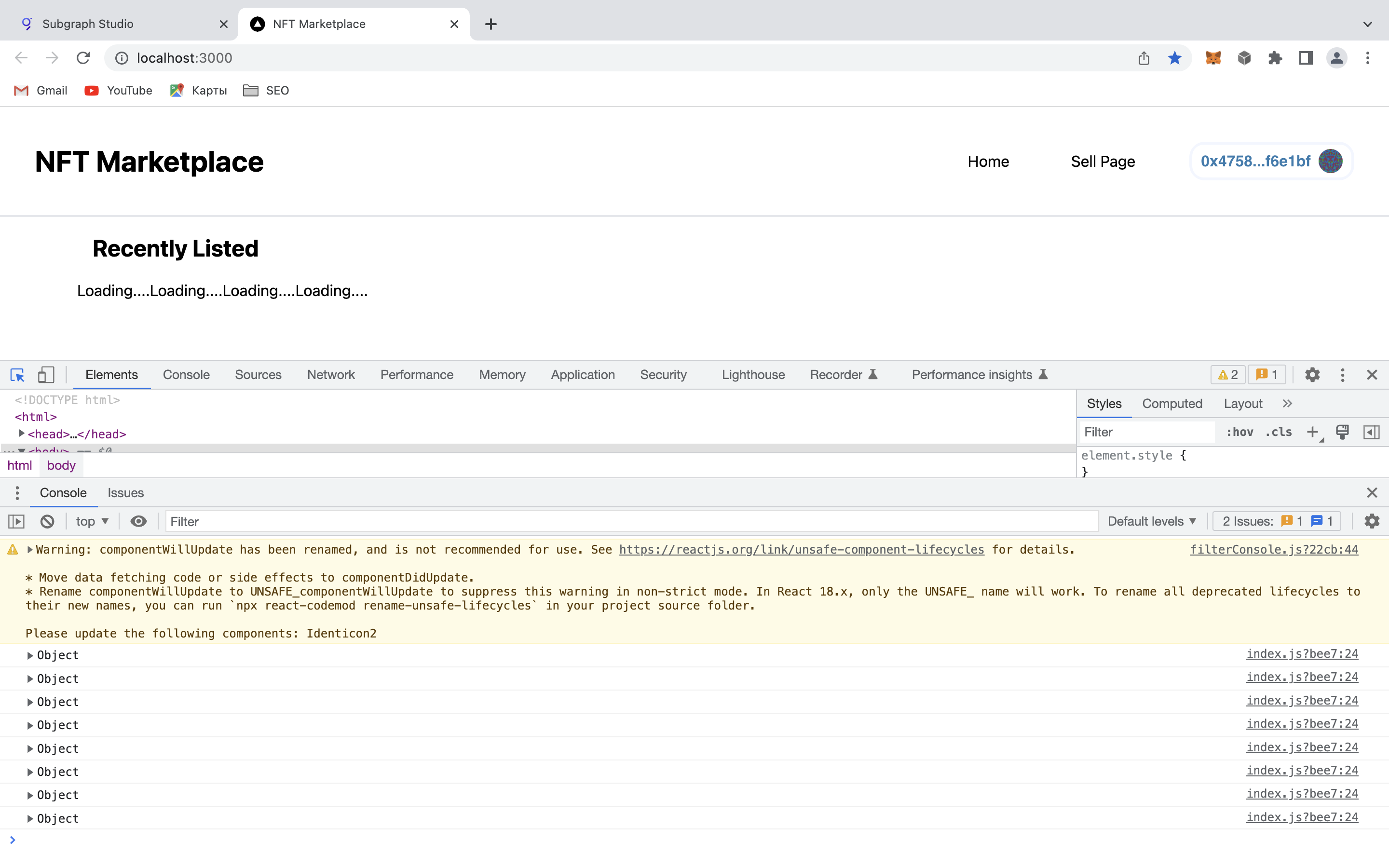1389x868 pixels.
Task: Close the DevTools panel
Action: [1372, 375]
